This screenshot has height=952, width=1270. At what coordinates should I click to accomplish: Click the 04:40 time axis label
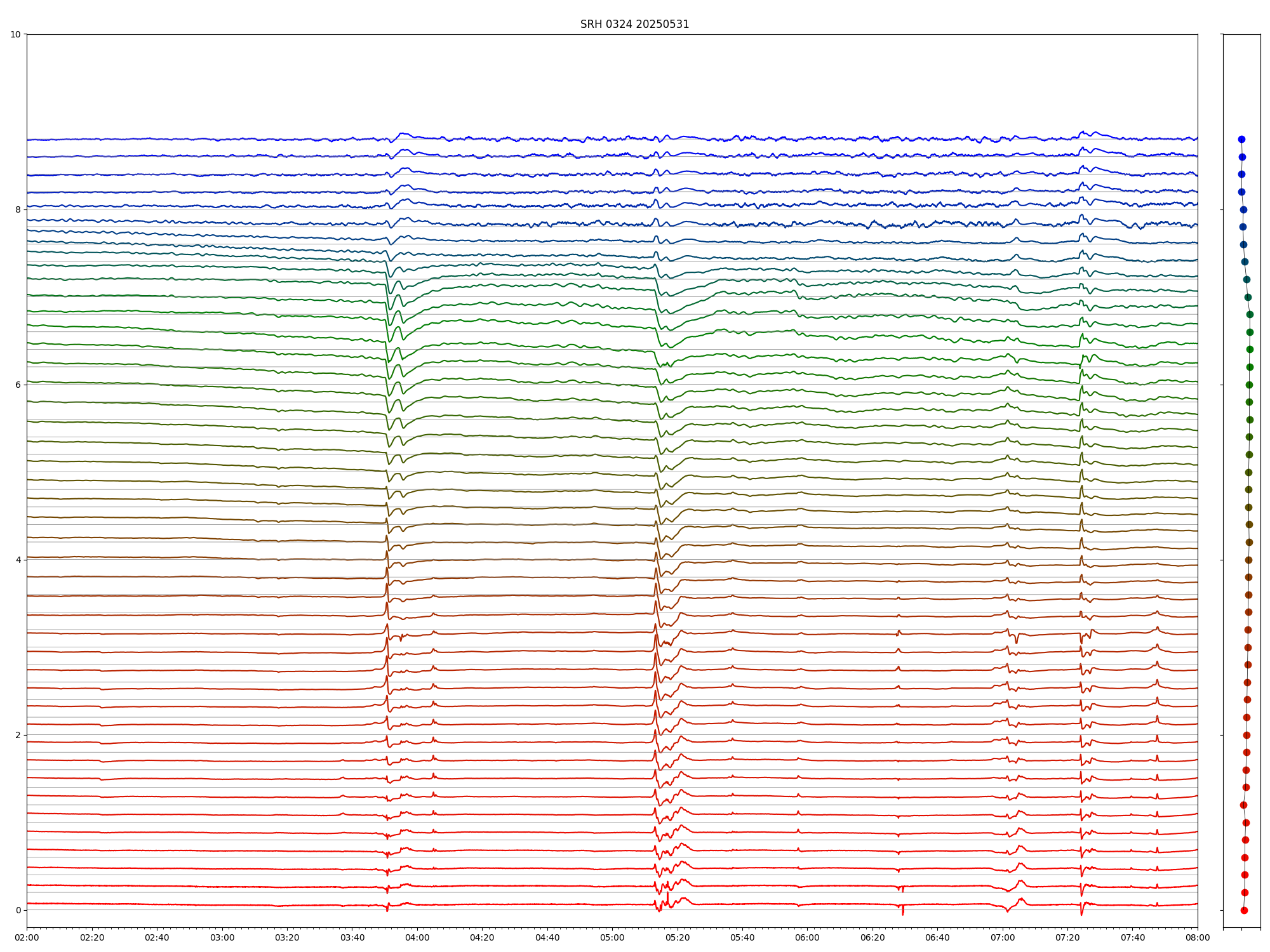pyautogui.click(x=547, y=937)
